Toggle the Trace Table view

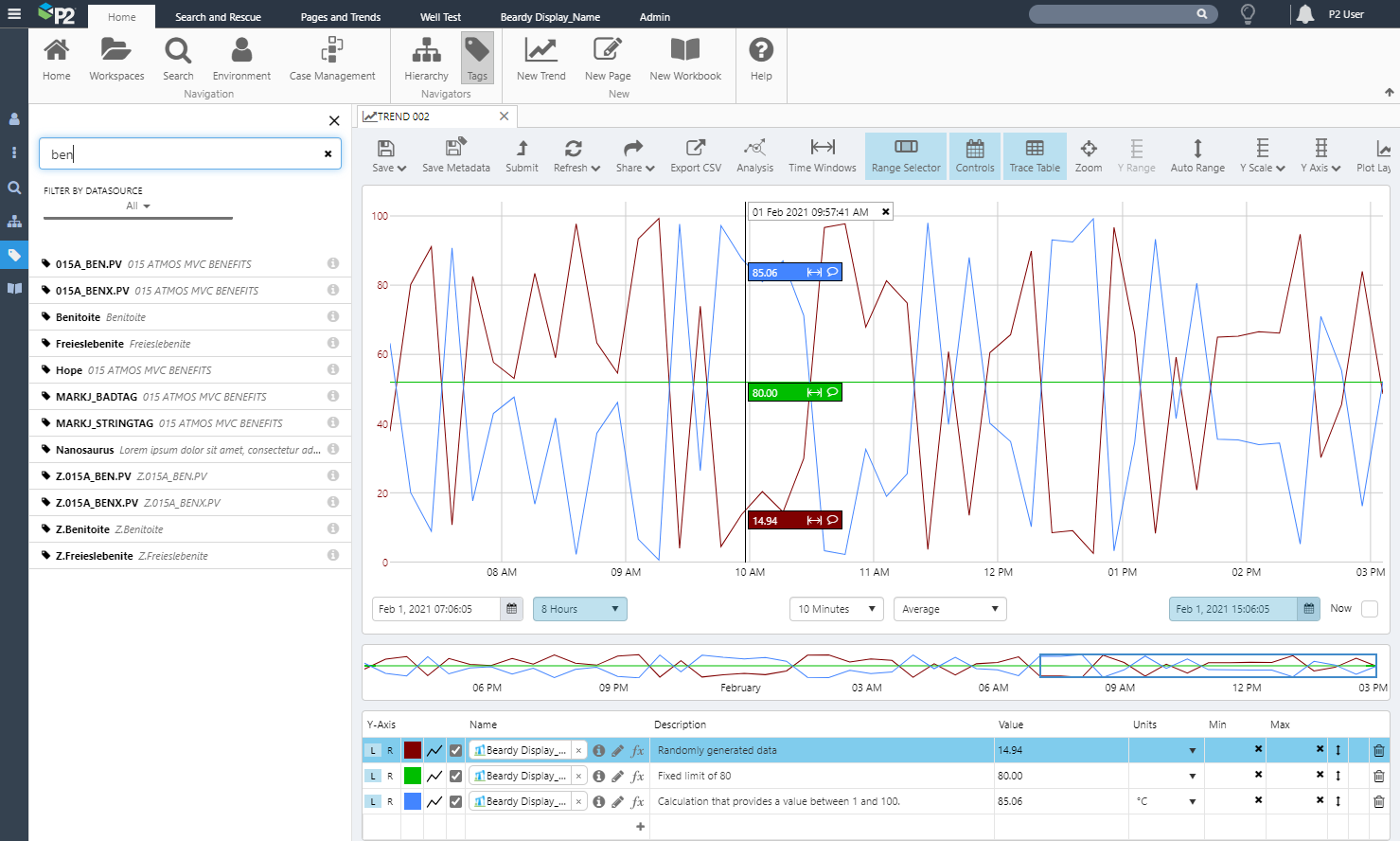tap(1034, 155)
